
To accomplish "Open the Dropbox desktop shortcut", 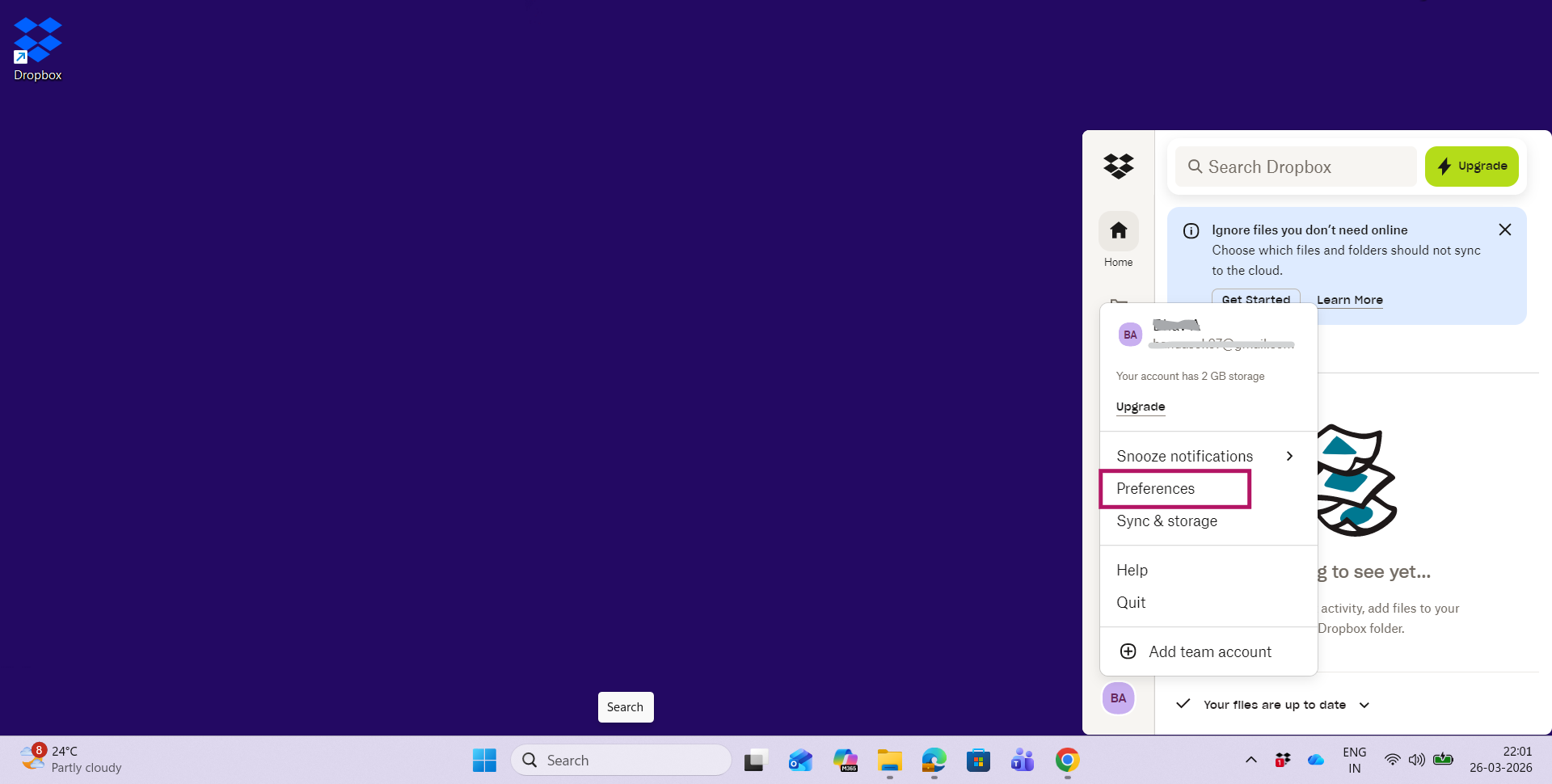I will tap(37, 38).
